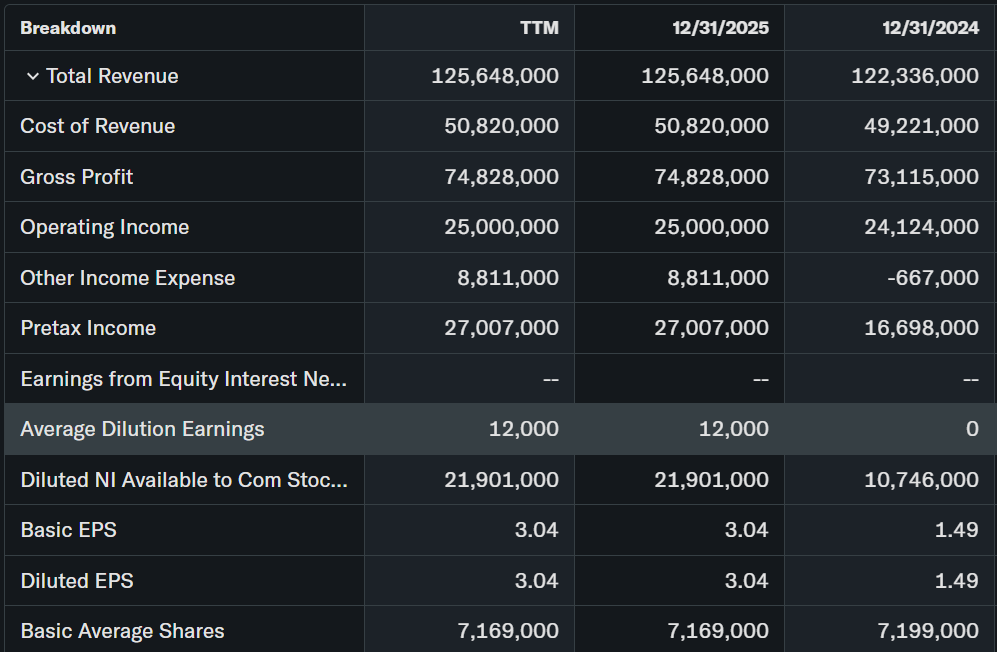Select the 12/31/2024 column header
The height and width of the screenshot is (652, 997).
point(930,28)
